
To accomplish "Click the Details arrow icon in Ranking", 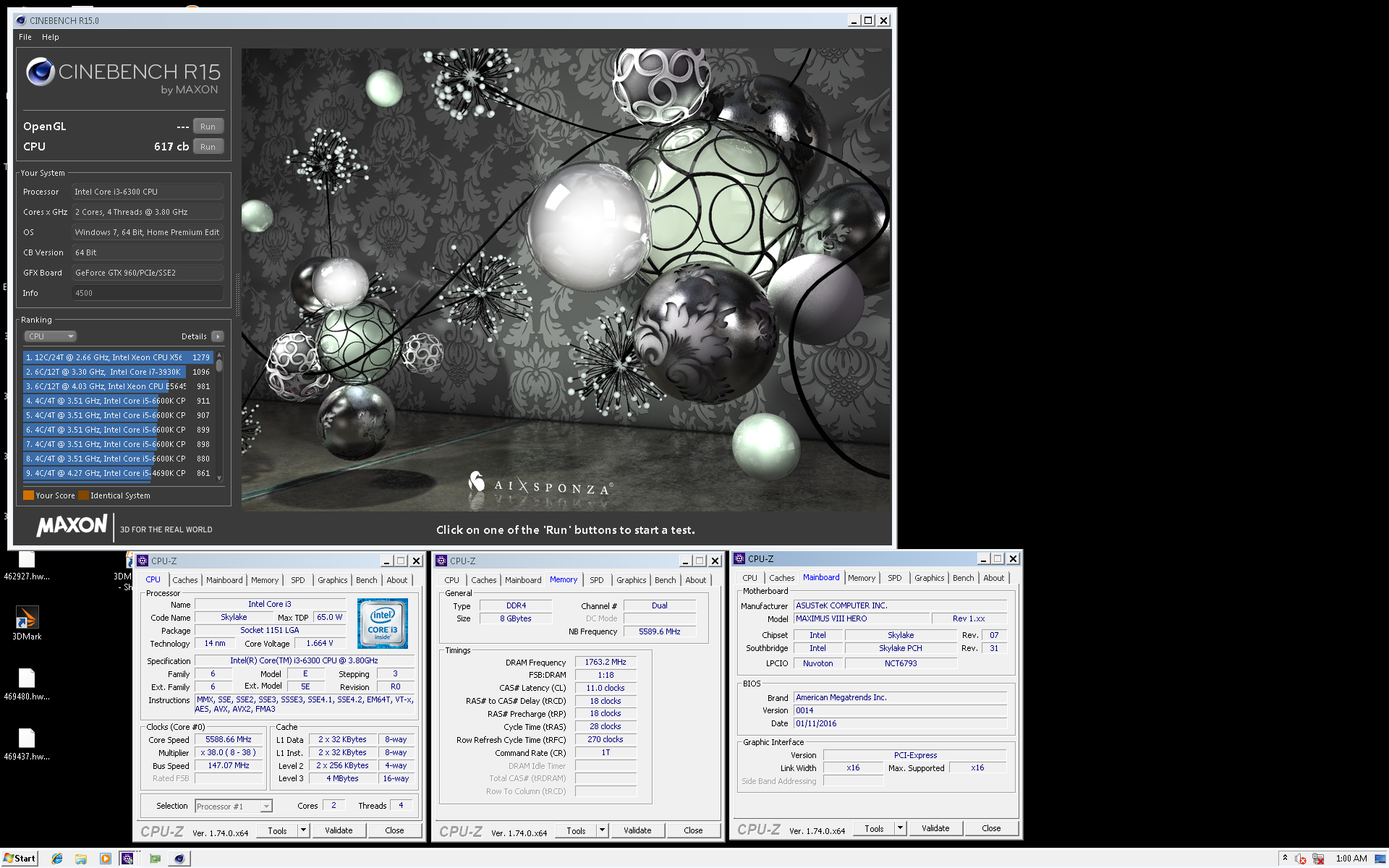I will pos(217,336).
